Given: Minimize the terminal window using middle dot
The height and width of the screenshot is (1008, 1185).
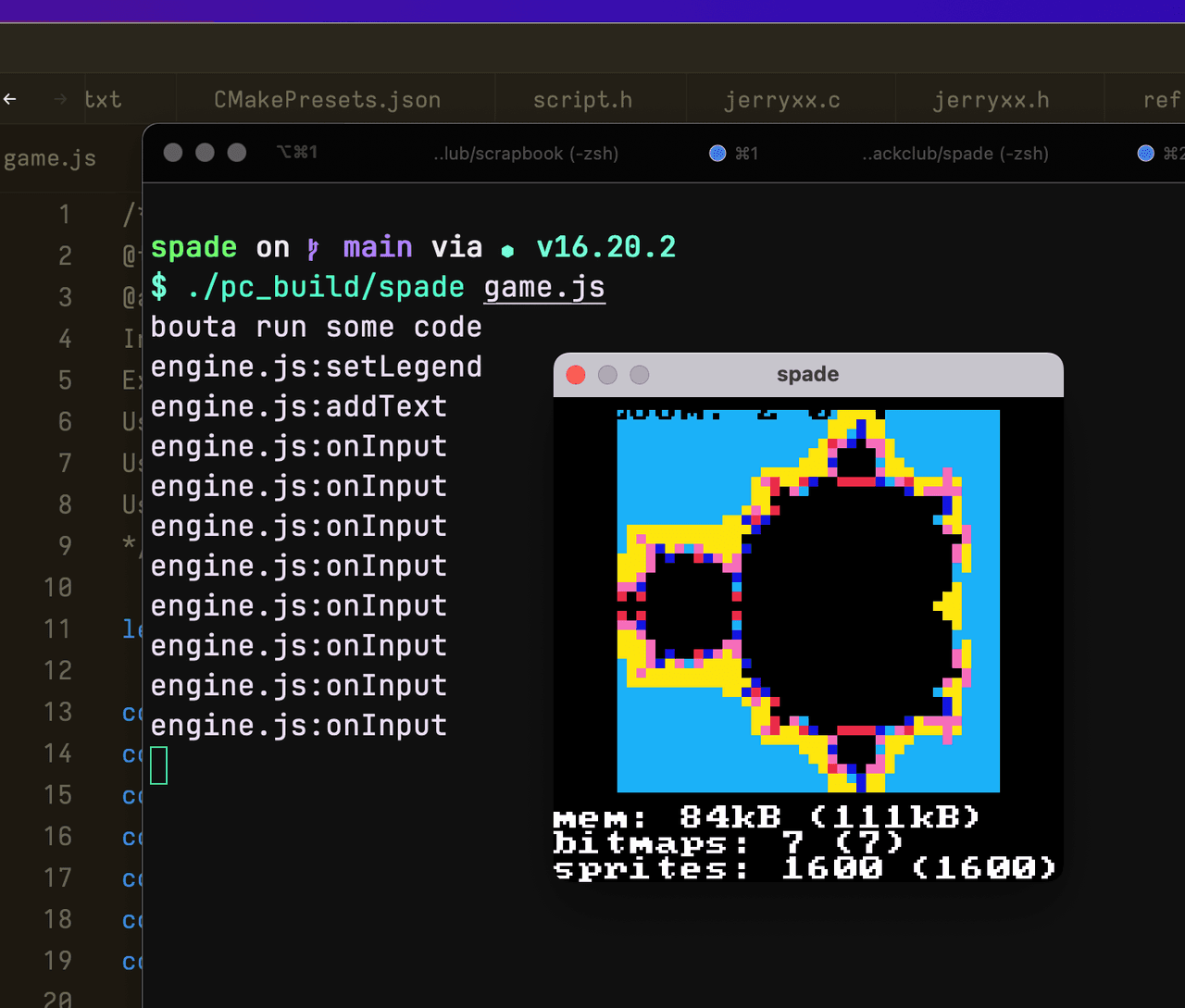Looking at the screenshot, I should [x=205, y=153].
